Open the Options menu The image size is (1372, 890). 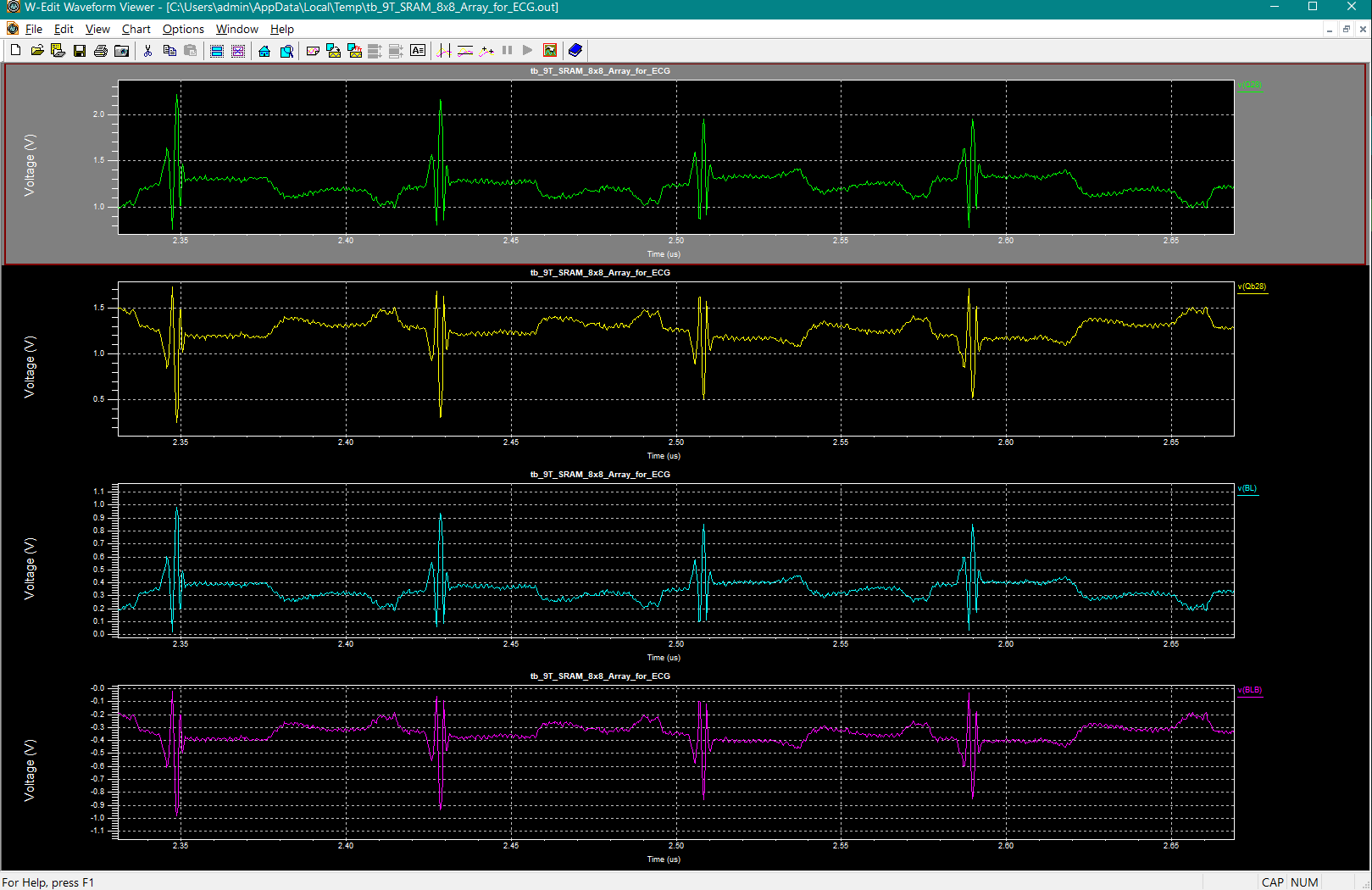coord(183,29)
